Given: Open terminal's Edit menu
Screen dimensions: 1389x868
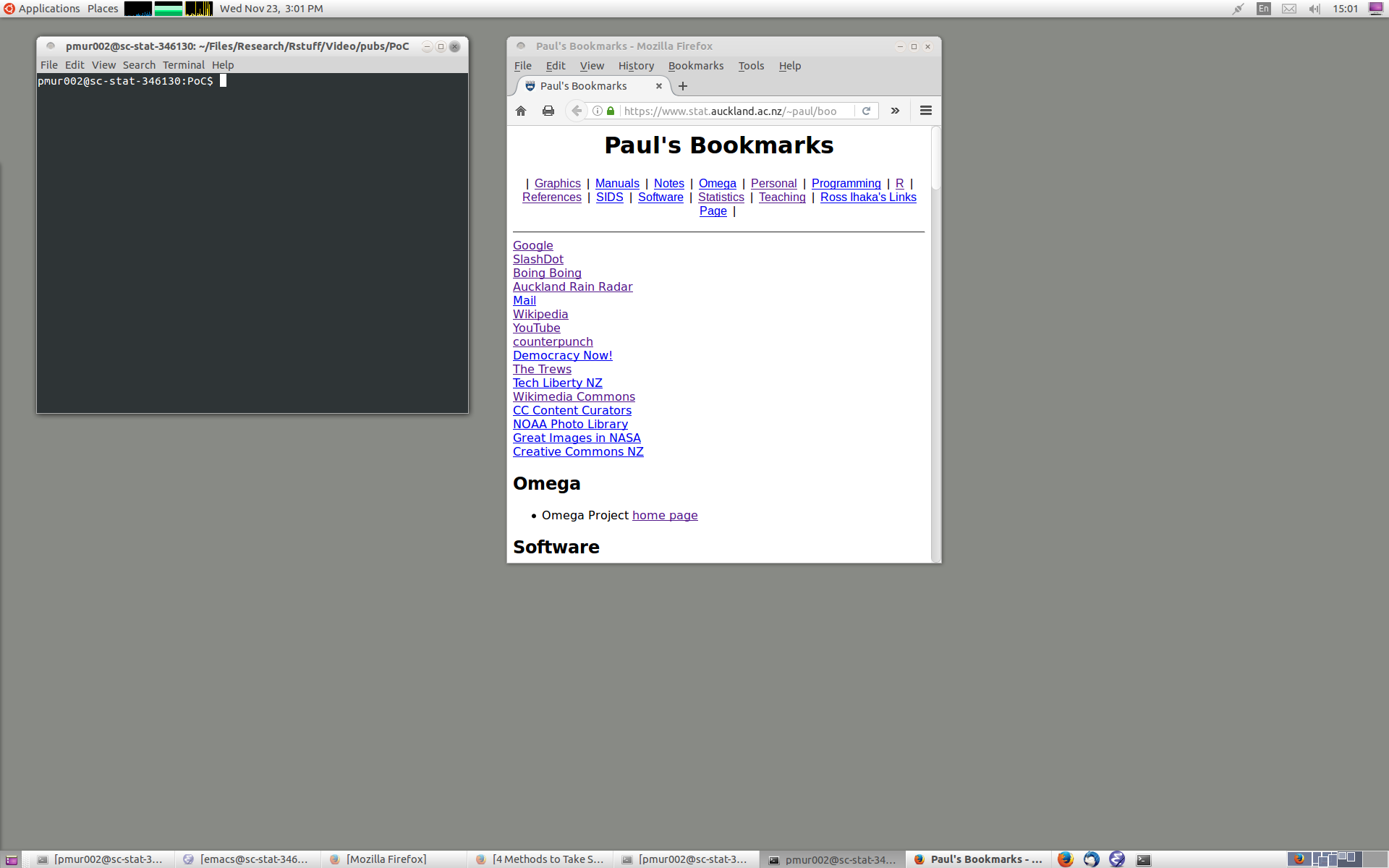Looking at the screenshot, I should coord(75,65).
